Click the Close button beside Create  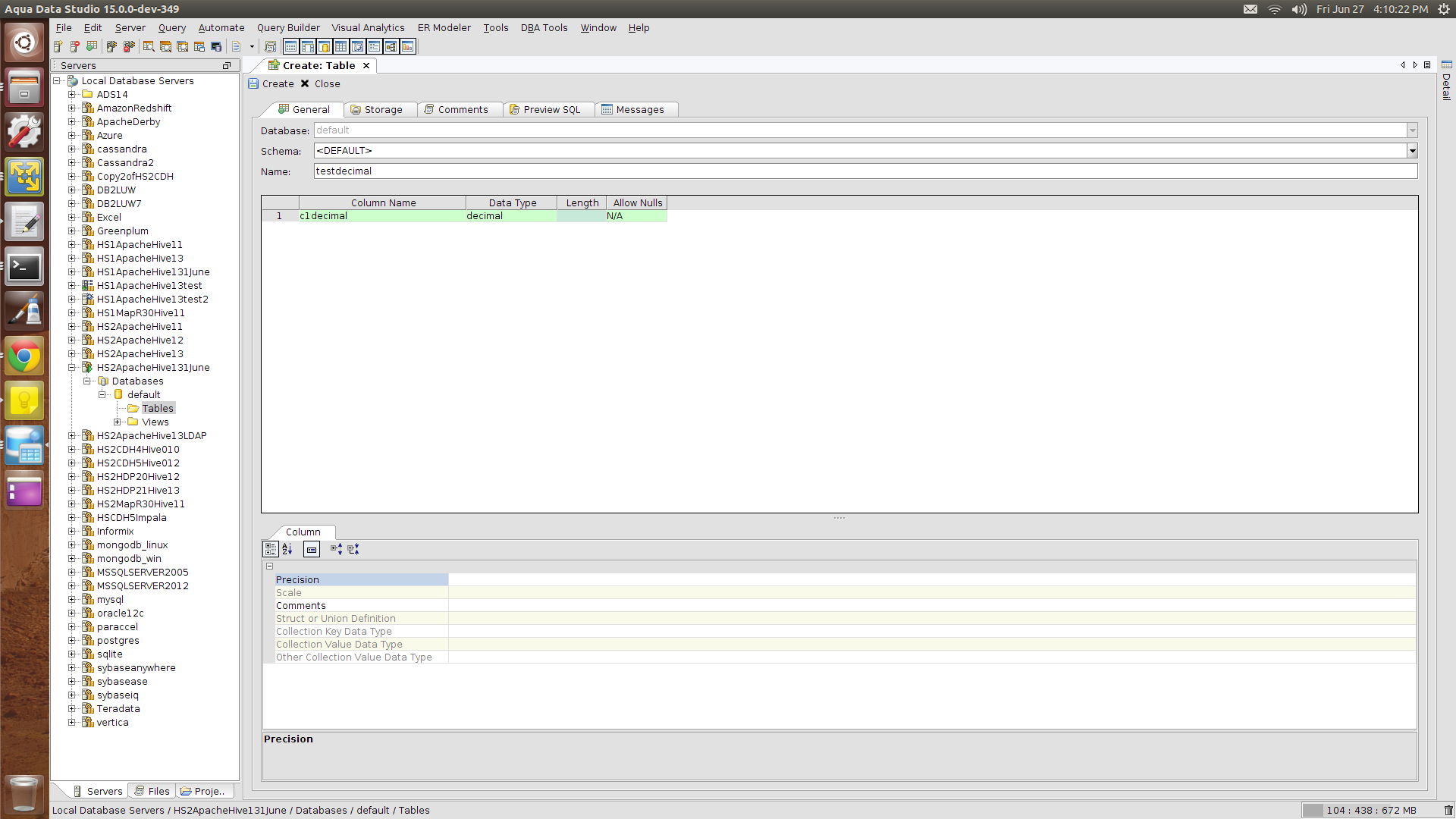click(x=320, y=84)
